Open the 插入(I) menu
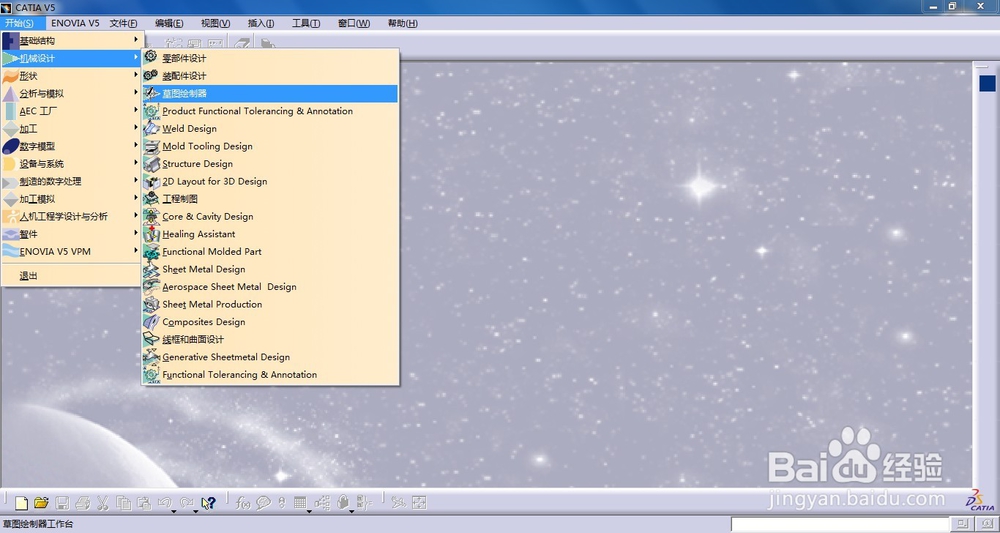 (x=261, y=23)
